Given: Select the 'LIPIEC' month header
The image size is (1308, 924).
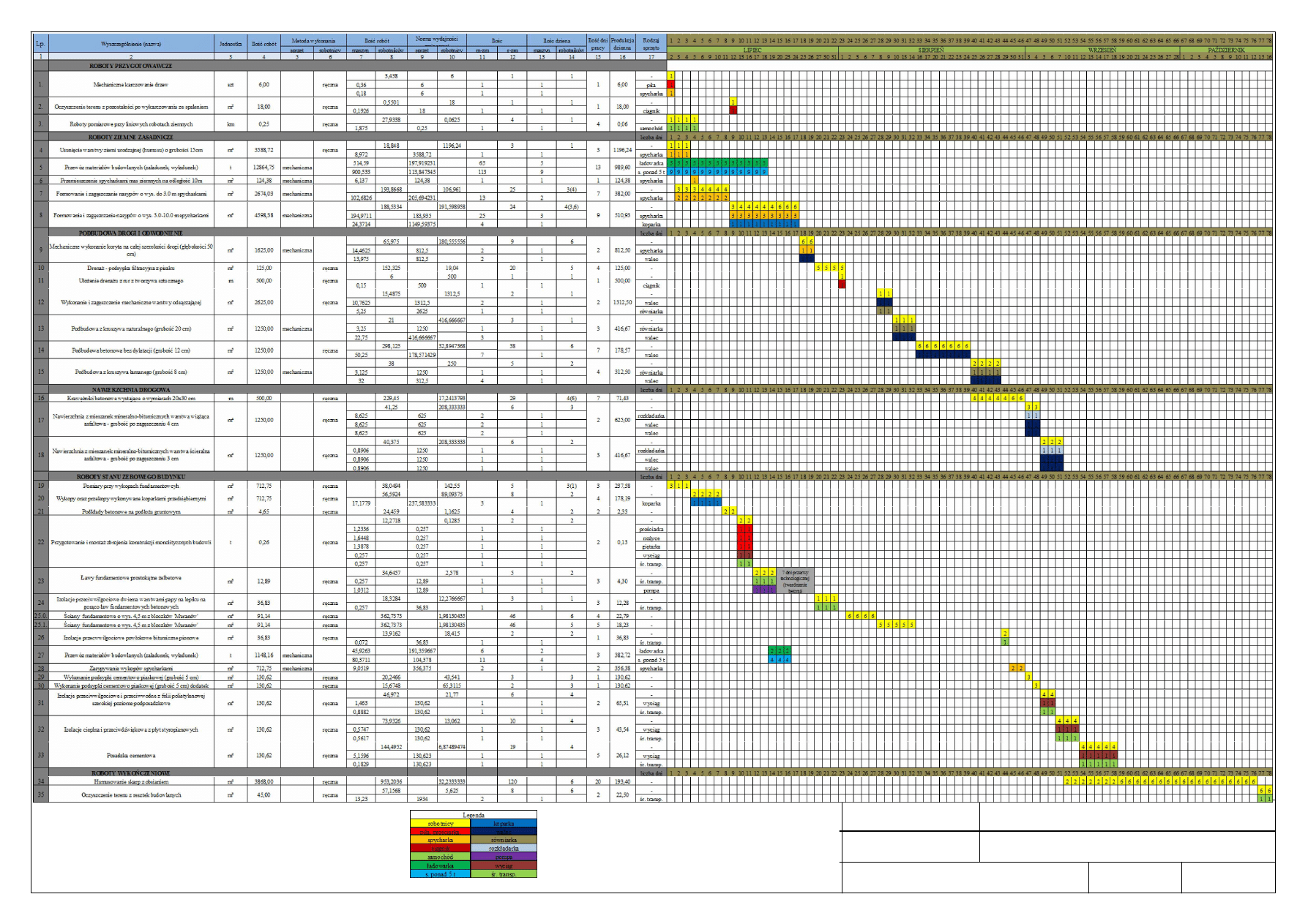Looking at the screenshot, I should pyautogui.click(x=752, y=50).
